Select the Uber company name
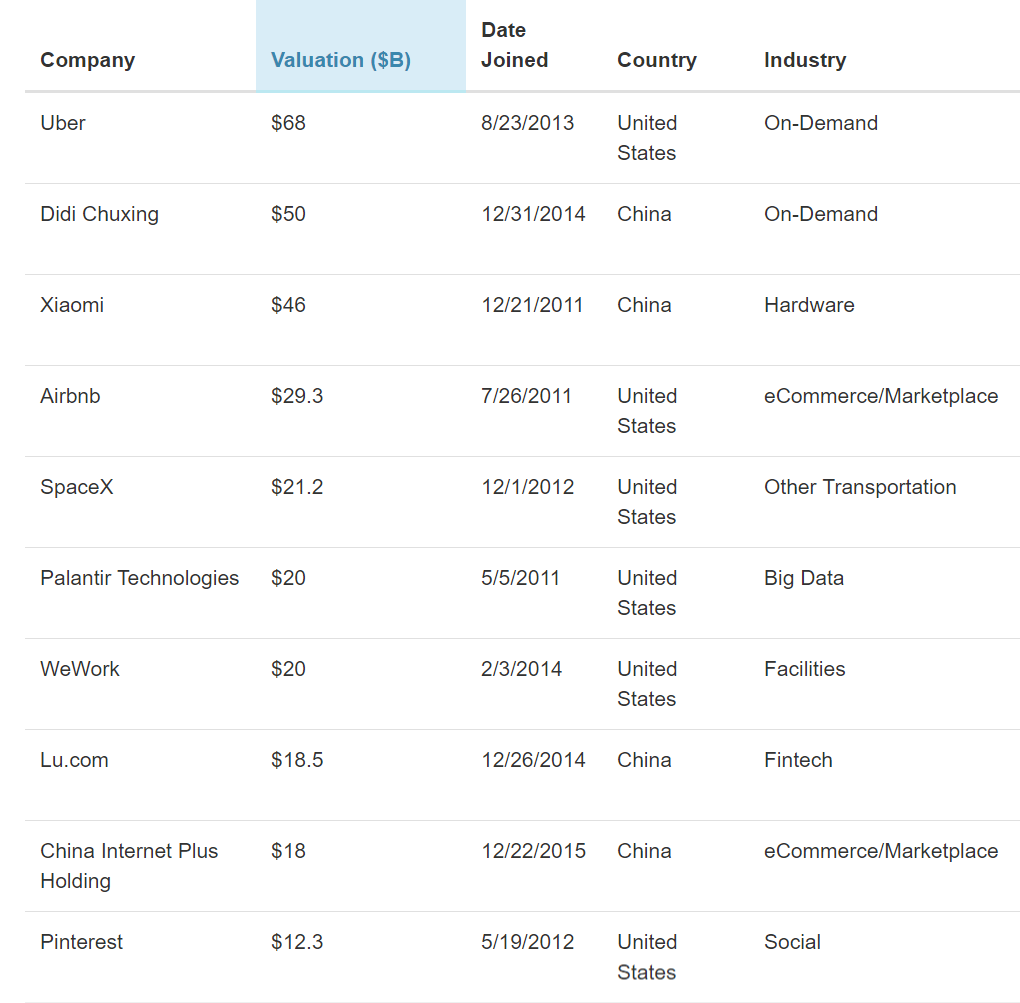 (63, 123)
